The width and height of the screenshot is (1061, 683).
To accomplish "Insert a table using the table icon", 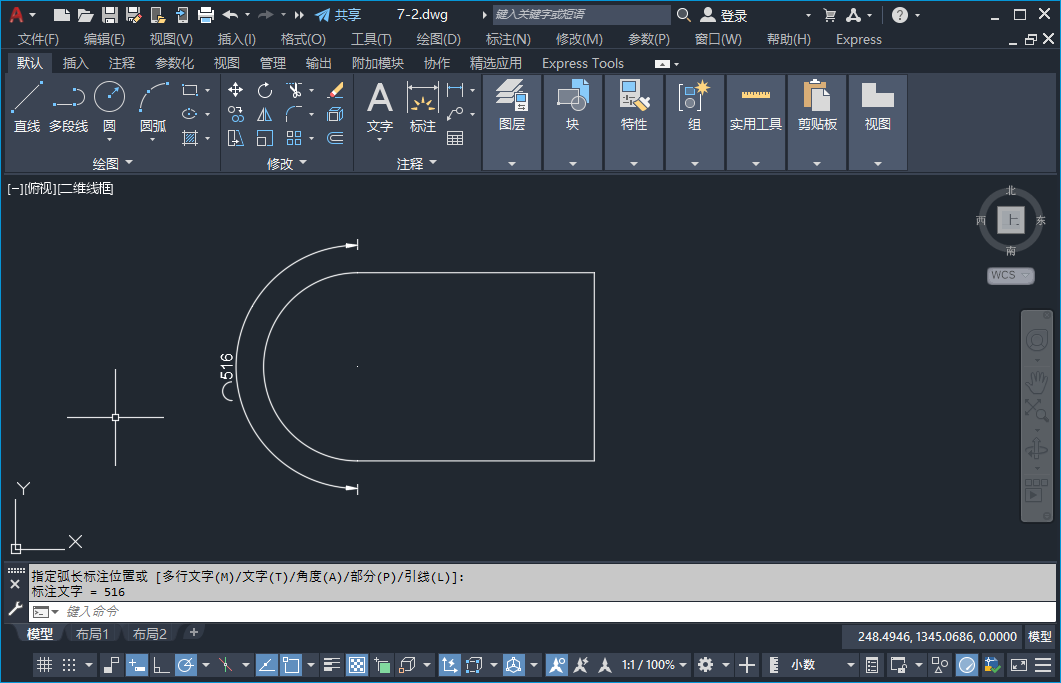I will coord(455,138).
